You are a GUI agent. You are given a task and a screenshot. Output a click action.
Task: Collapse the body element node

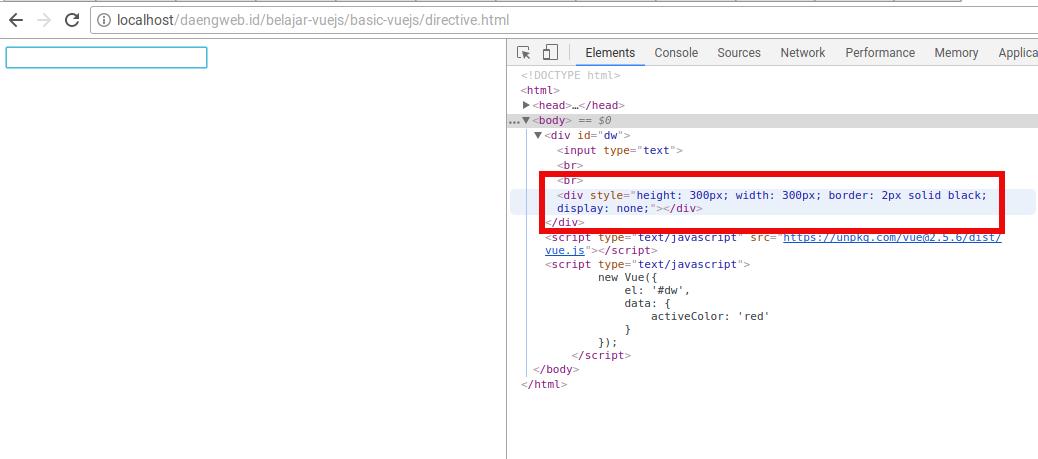526,120
